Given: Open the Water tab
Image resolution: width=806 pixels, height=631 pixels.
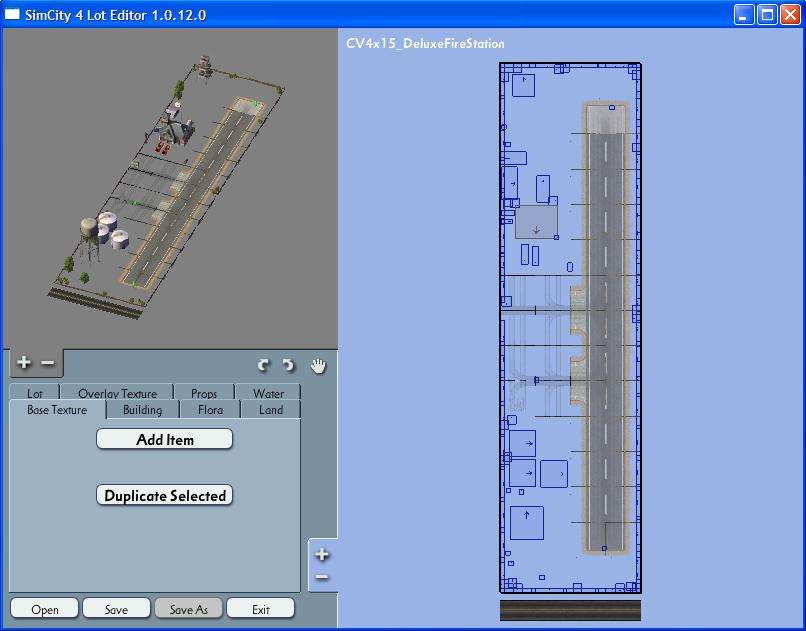Looking at the screenshot, I should [268, 393].
